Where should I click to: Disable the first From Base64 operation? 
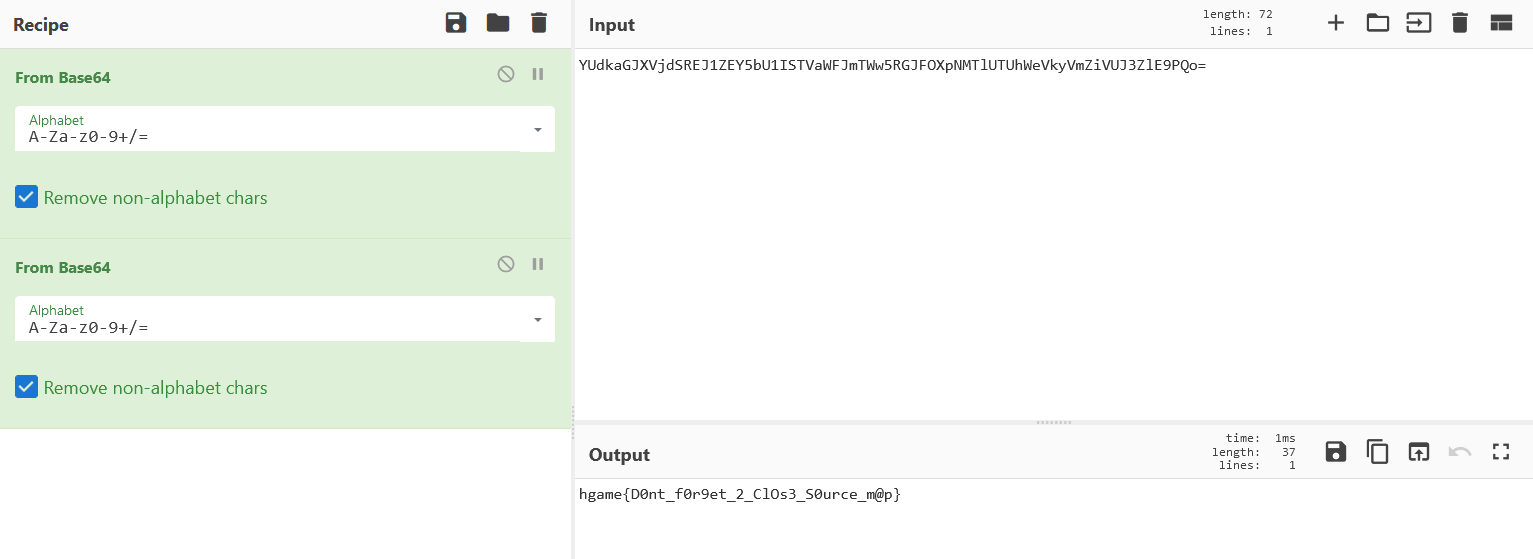pos(506,74)
